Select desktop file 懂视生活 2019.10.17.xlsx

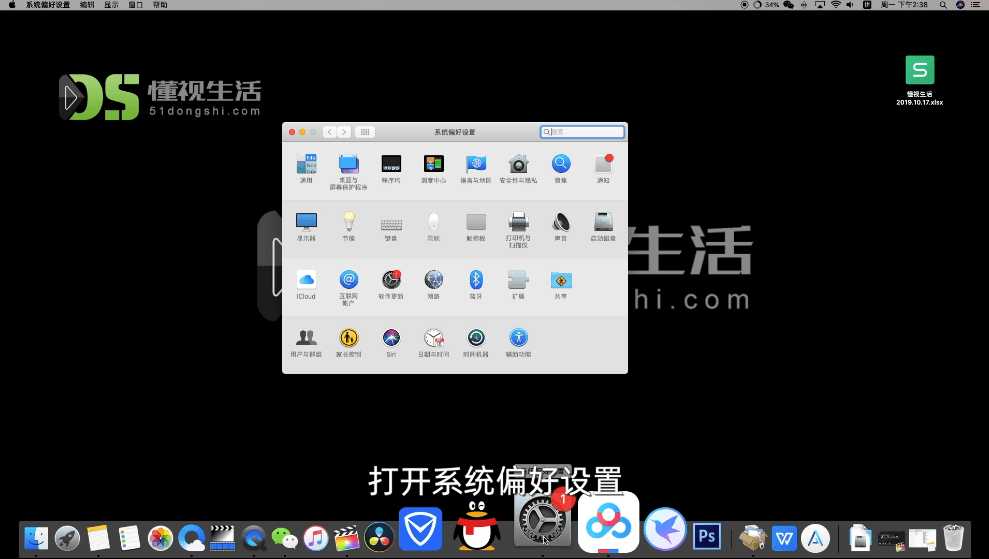(920, 80)
